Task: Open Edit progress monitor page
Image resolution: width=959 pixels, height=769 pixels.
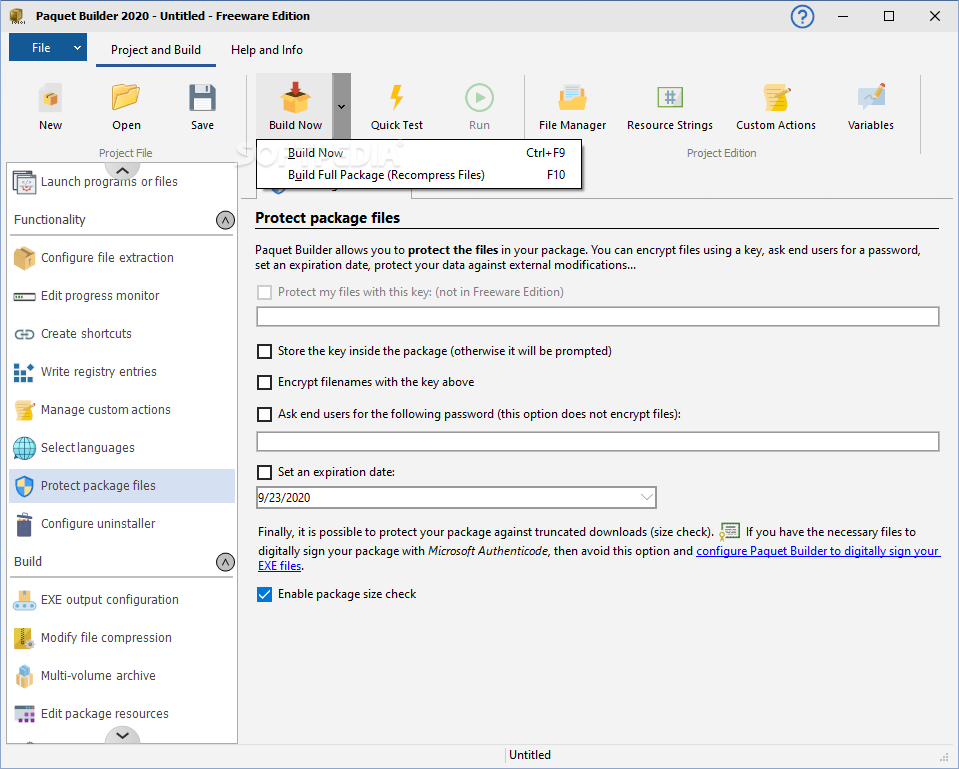Action: pyautogui.click(x=122, y=295)
